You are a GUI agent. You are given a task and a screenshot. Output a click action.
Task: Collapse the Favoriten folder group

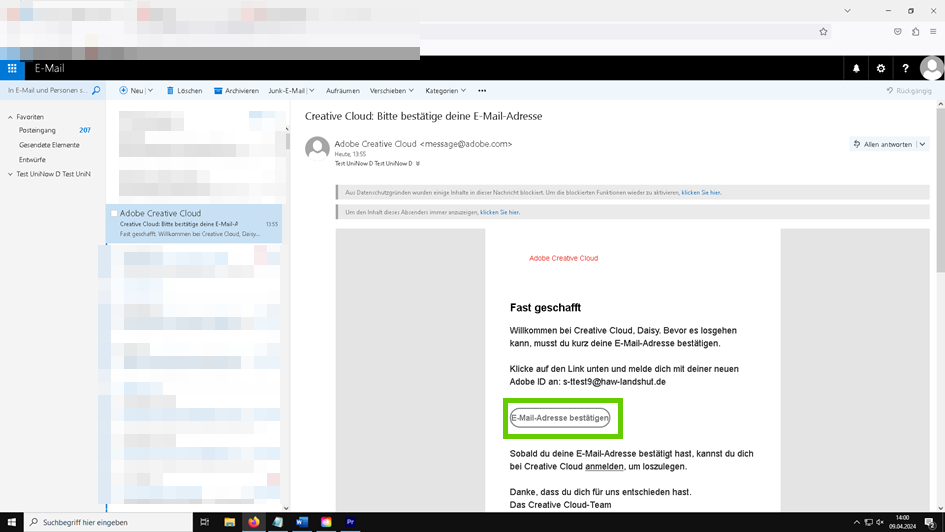coord(10,117)
